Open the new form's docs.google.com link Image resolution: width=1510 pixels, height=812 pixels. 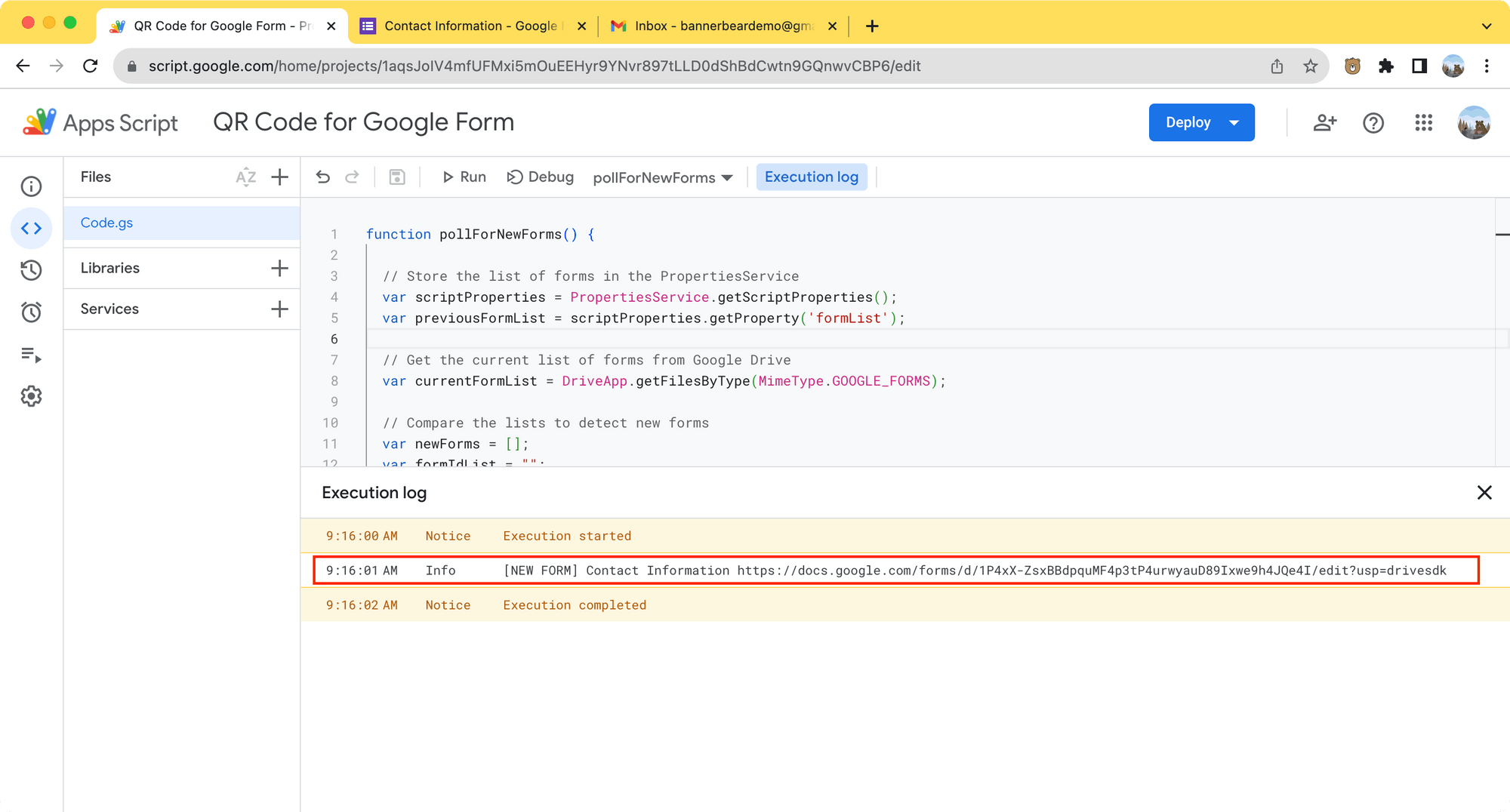coord(1089,571)
